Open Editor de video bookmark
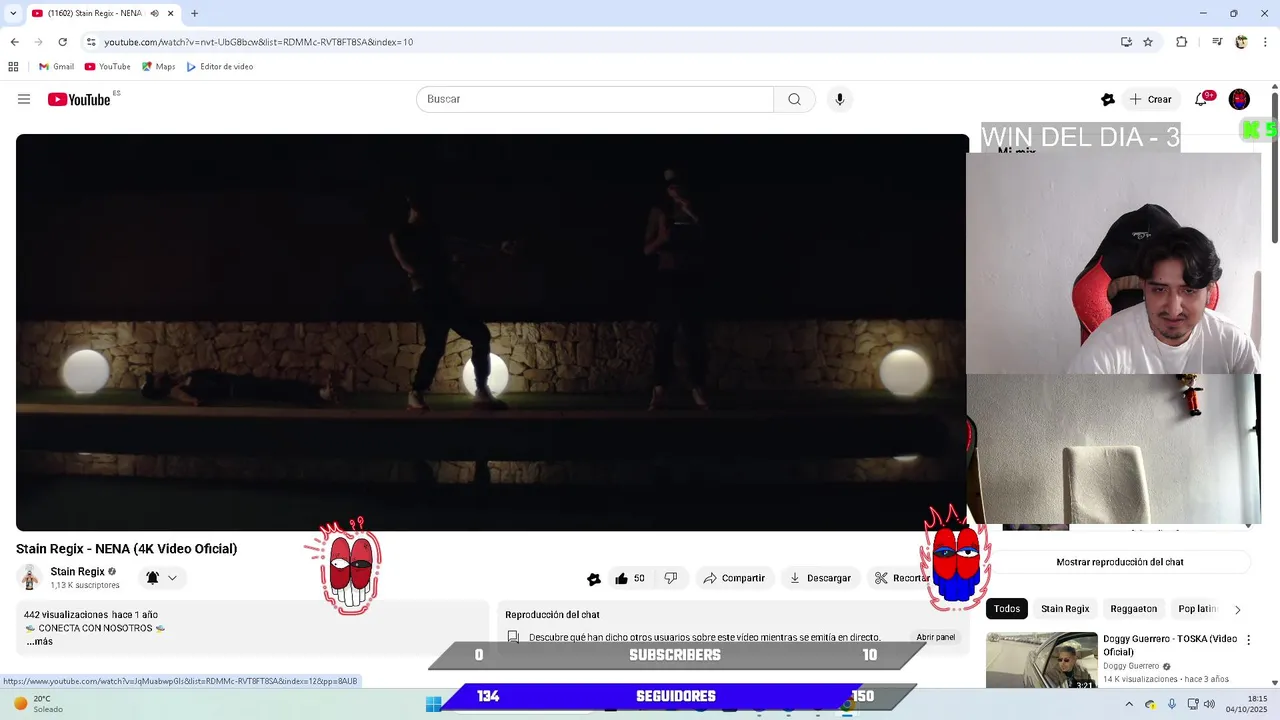This screenshot has width=1280, height=720. (219, 67)
